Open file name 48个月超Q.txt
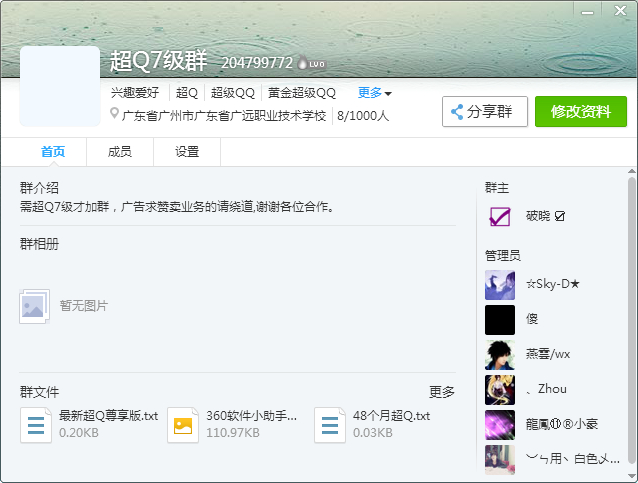 [x=391, y=416]
